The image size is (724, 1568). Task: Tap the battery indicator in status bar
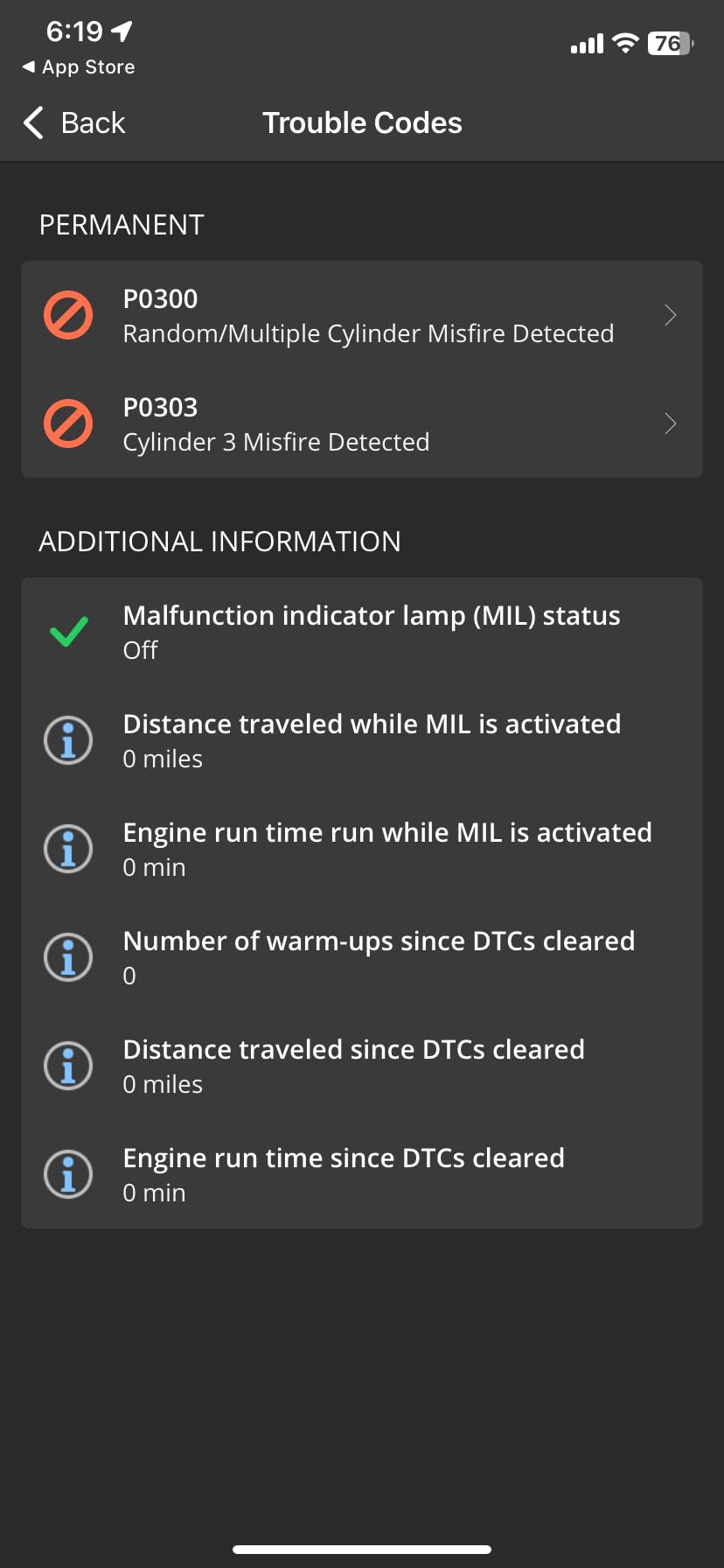[671, 43]
